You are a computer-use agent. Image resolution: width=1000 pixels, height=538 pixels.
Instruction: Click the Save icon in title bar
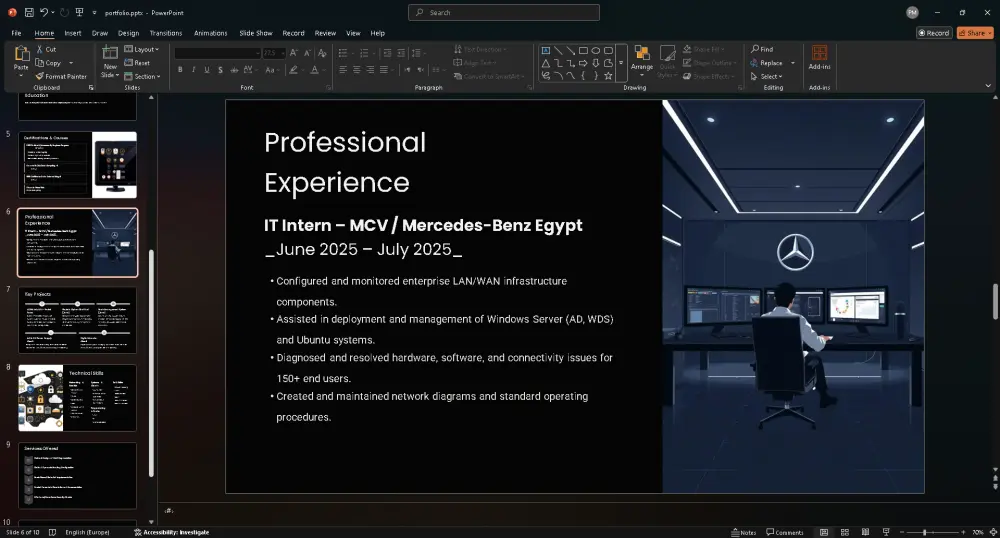[29, 12]
